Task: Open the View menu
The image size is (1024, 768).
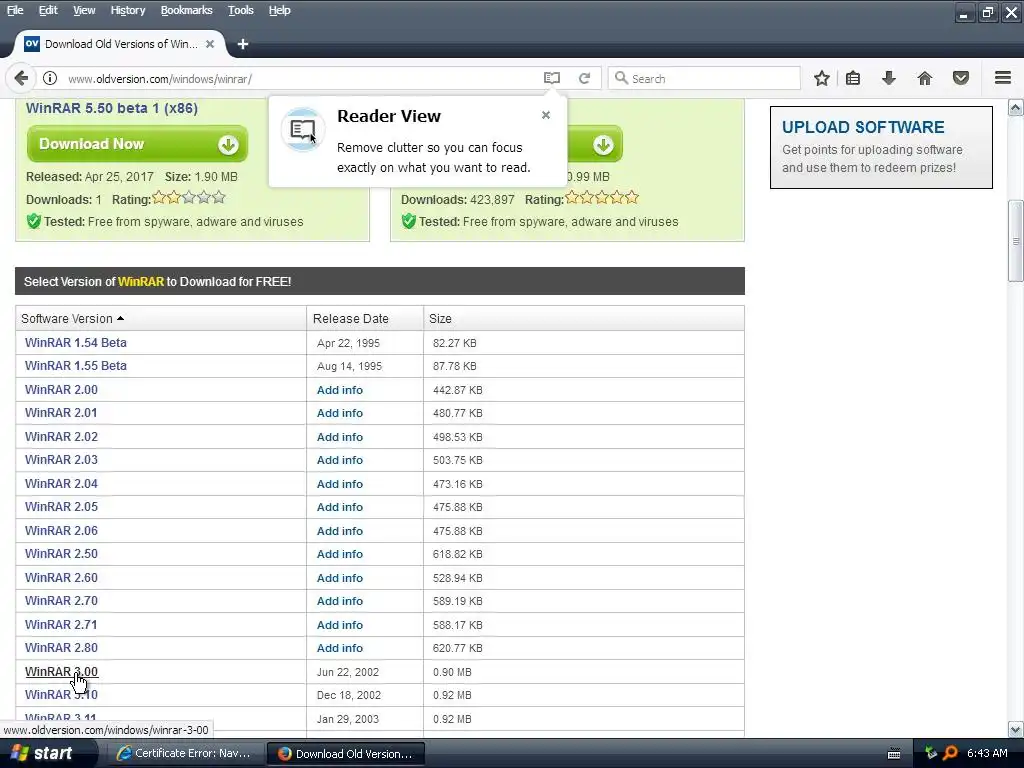Action: coord(84,10)
